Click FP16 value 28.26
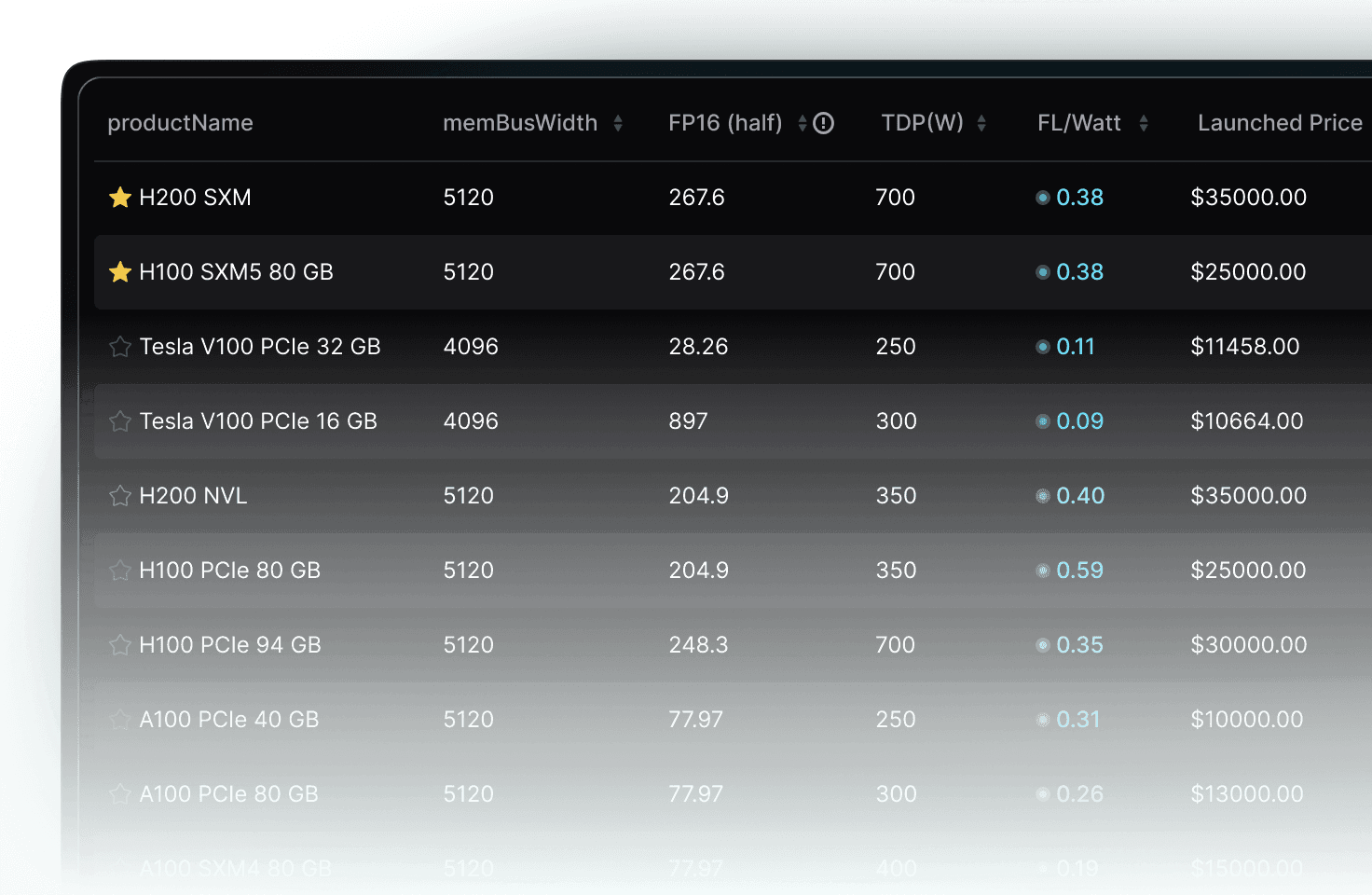1372x895 pixels. (x=698, y=347)
